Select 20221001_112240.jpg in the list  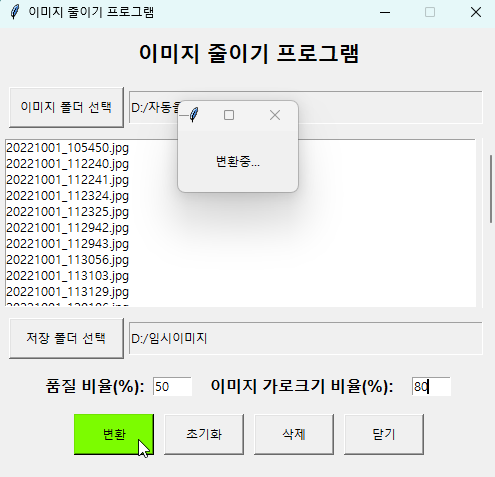[68, 164]
